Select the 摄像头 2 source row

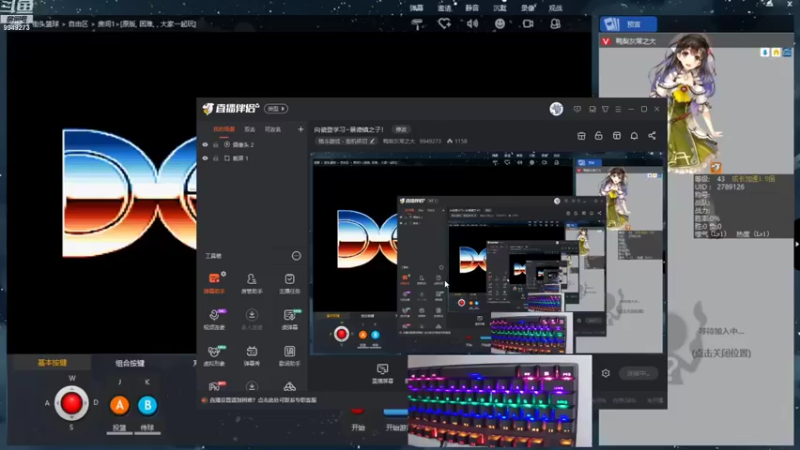click(253, 145)
